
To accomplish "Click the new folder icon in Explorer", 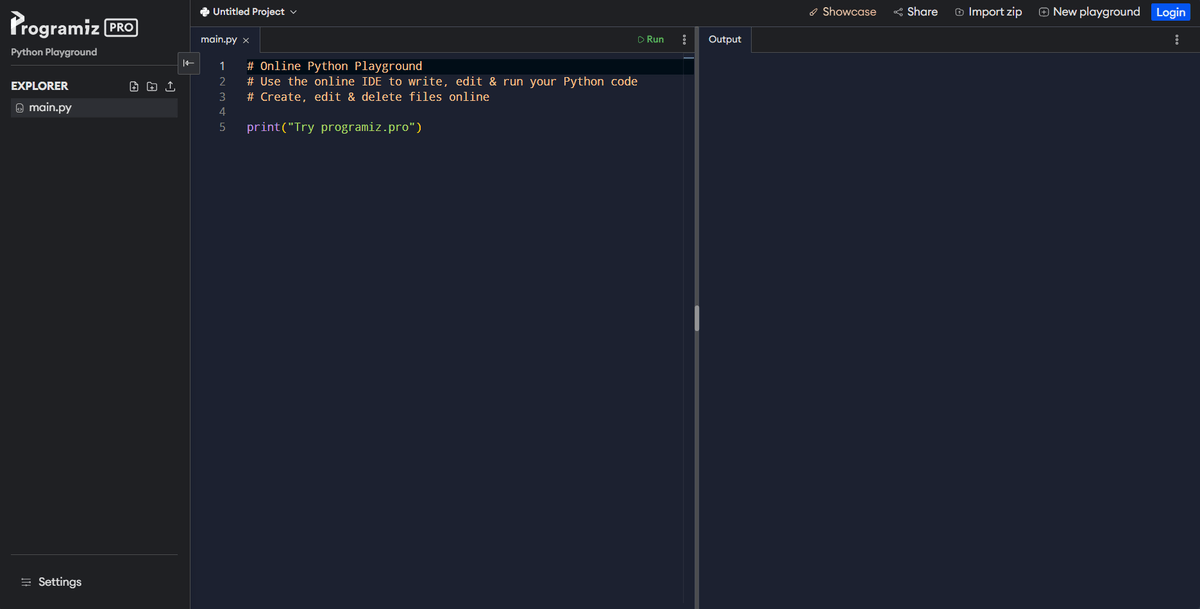I will coord(152,87).
